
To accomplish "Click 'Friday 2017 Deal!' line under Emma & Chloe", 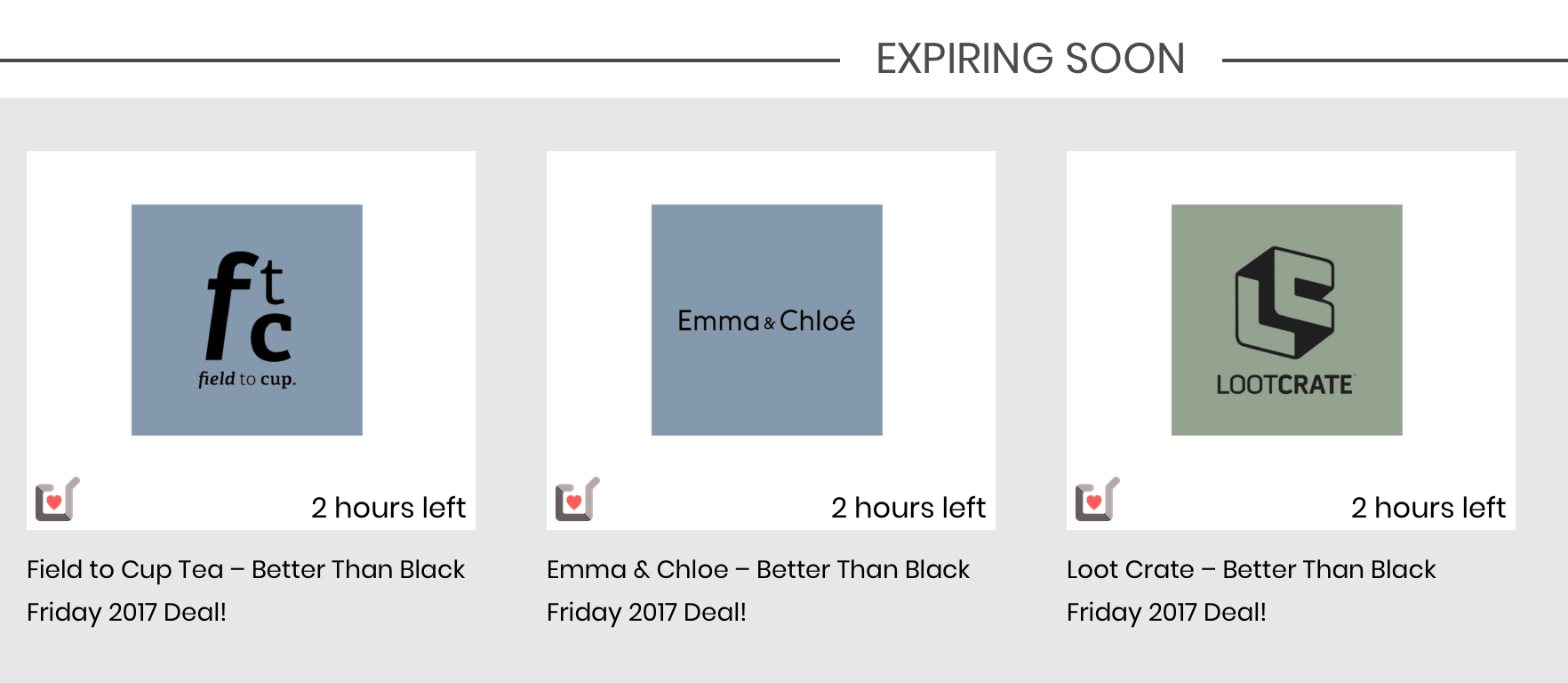I will pos(646,613).
